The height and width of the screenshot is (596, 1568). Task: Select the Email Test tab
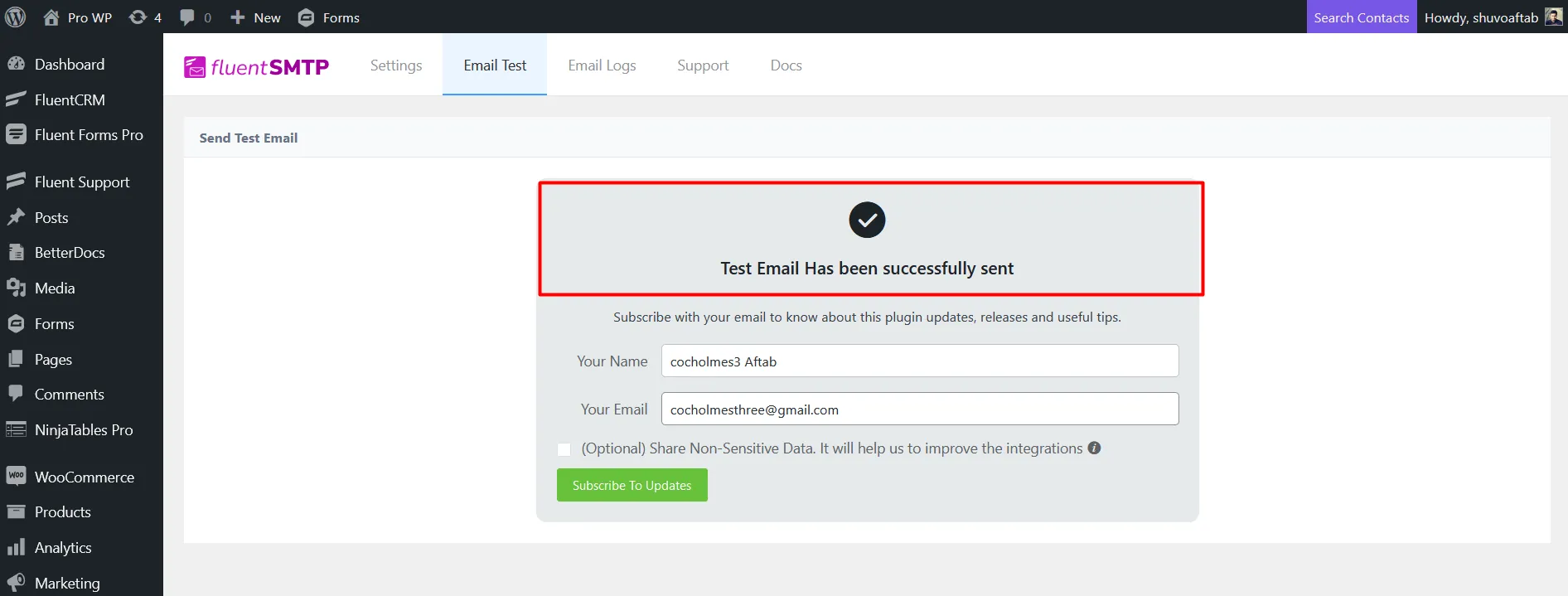[495, 65]
